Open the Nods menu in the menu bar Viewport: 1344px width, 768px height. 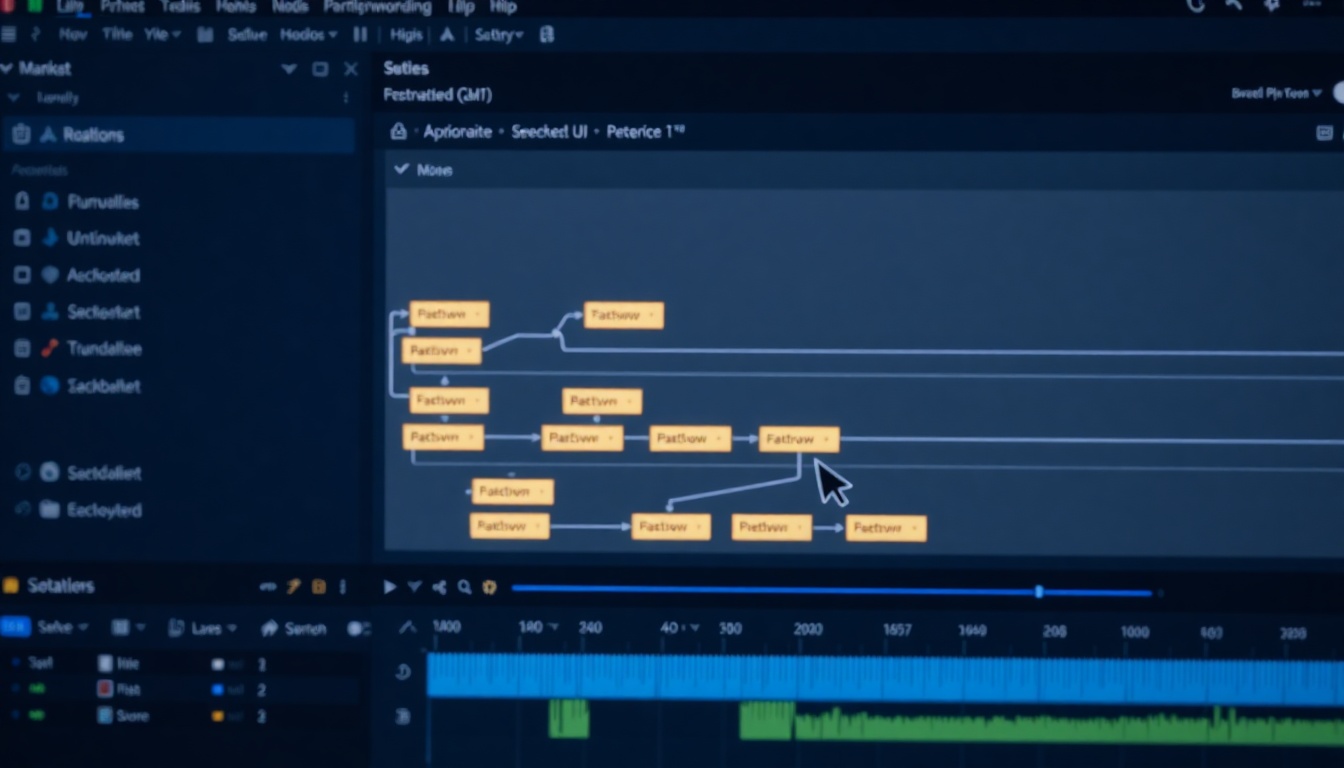point(289,7)
